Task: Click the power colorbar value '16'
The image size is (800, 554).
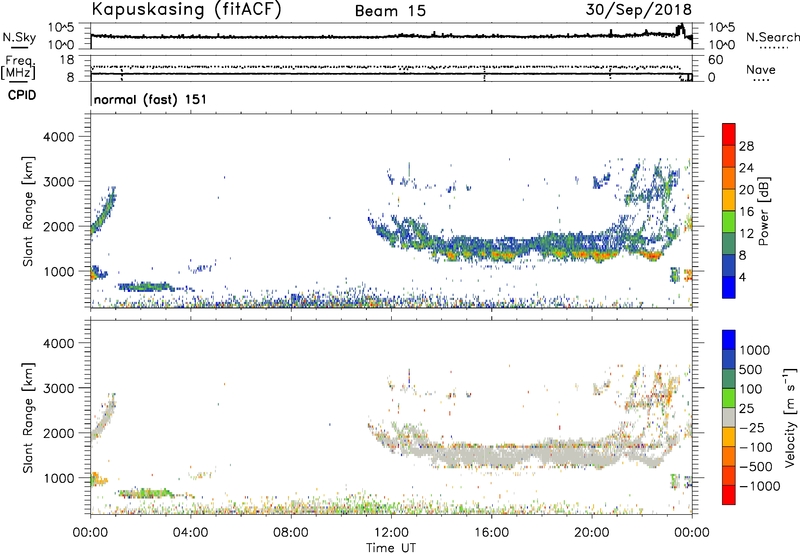Action: (746, 212)
